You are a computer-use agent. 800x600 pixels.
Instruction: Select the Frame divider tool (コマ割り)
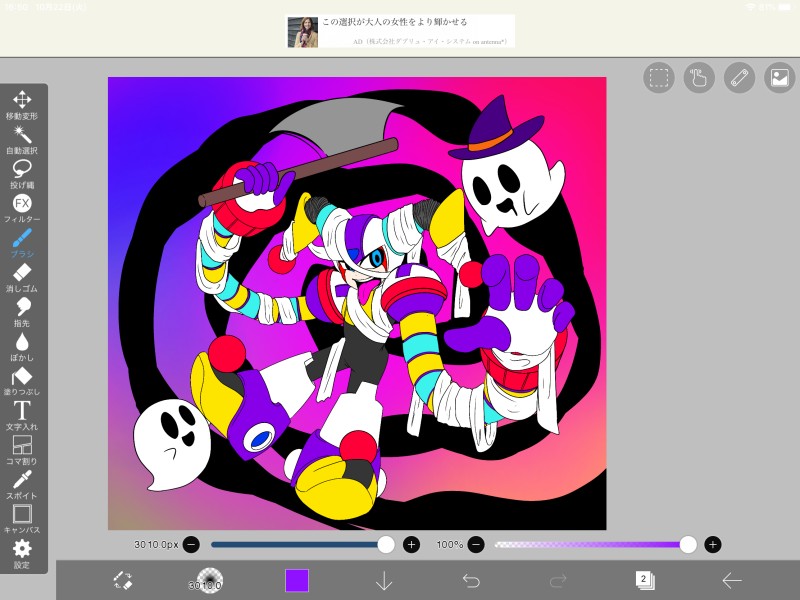22,450
